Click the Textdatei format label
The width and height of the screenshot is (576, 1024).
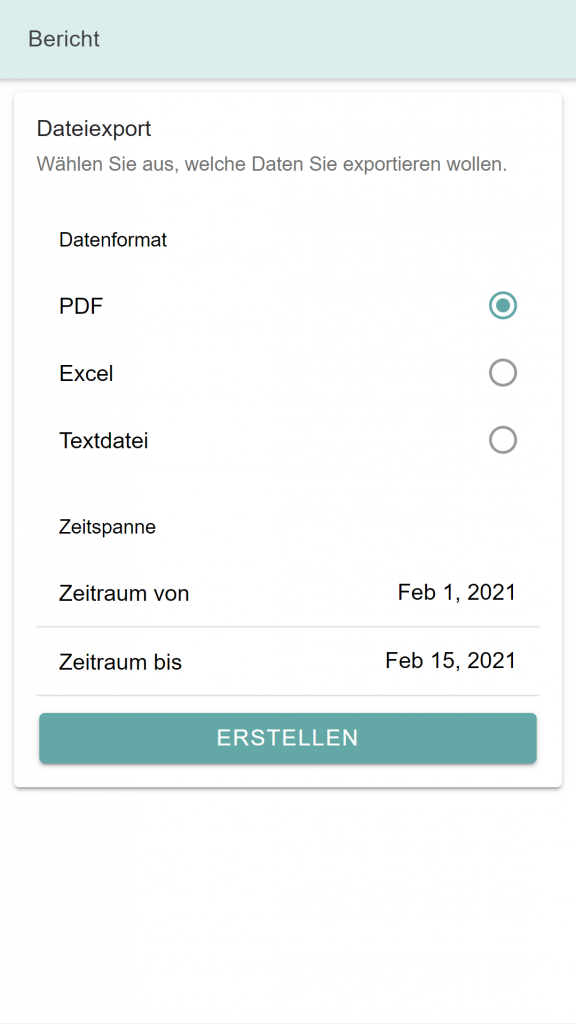(x=104, y=441)
